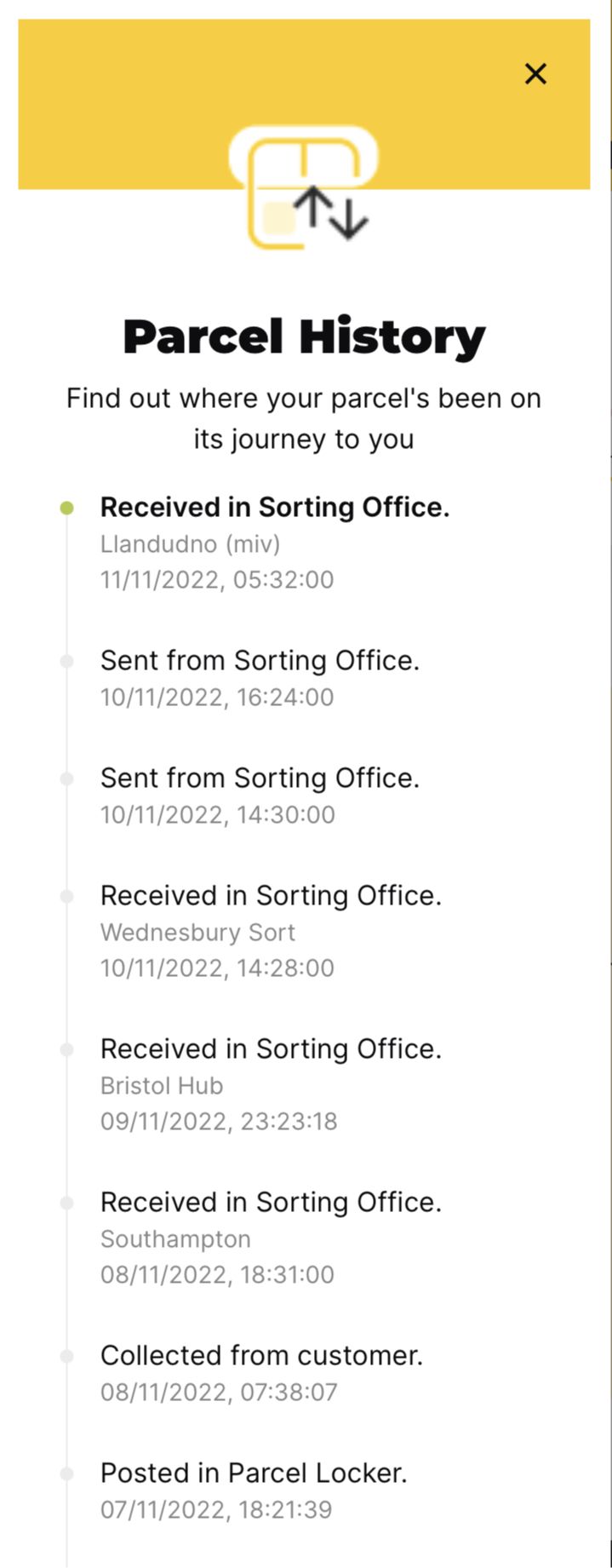Viewport: 612px width, 1568px height.
Task: Click the timeline dot for 16:24:00 event
Action: click(x=66, y=662)
